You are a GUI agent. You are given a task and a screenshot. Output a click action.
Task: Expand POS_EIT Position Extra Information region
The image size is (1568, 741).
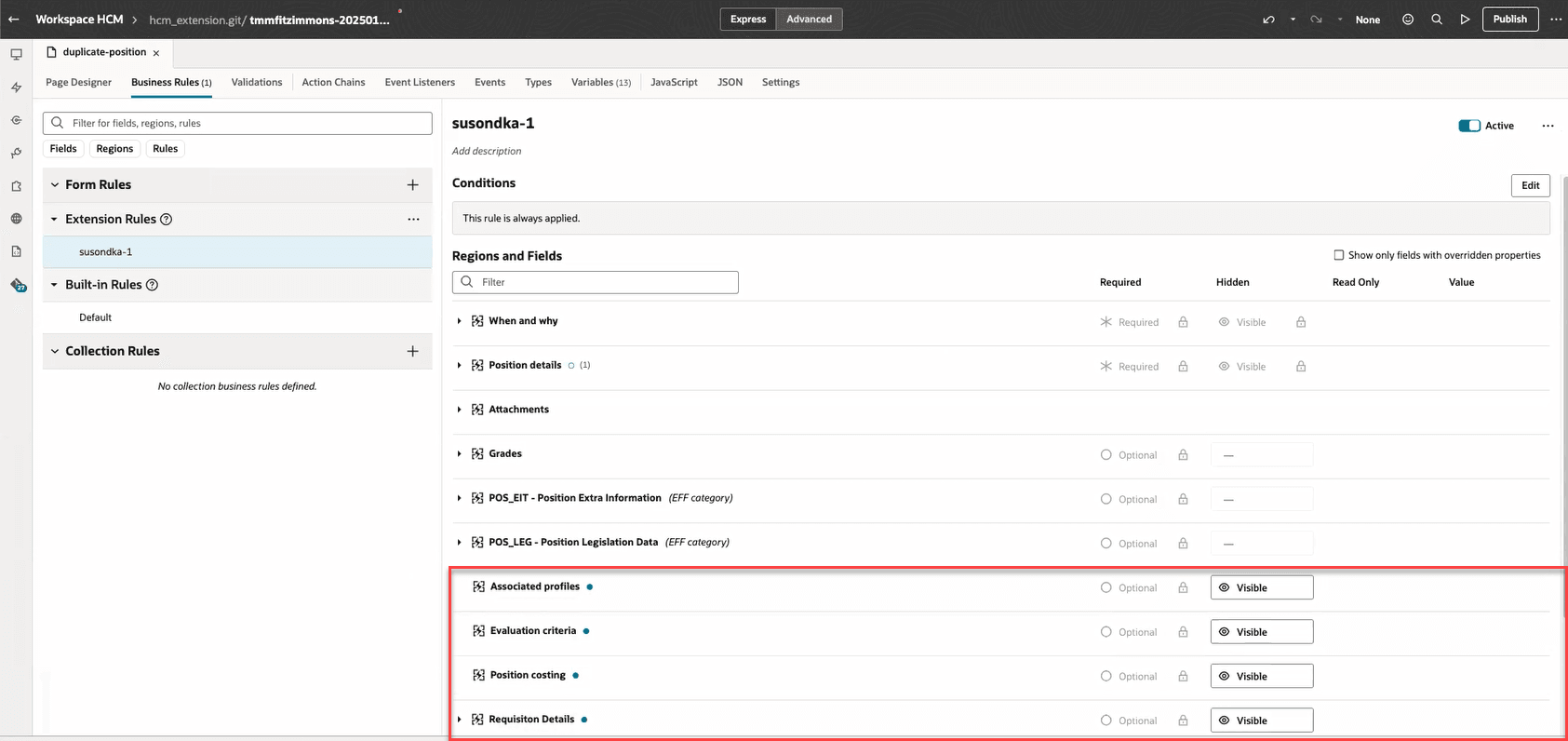pos(460,498)
